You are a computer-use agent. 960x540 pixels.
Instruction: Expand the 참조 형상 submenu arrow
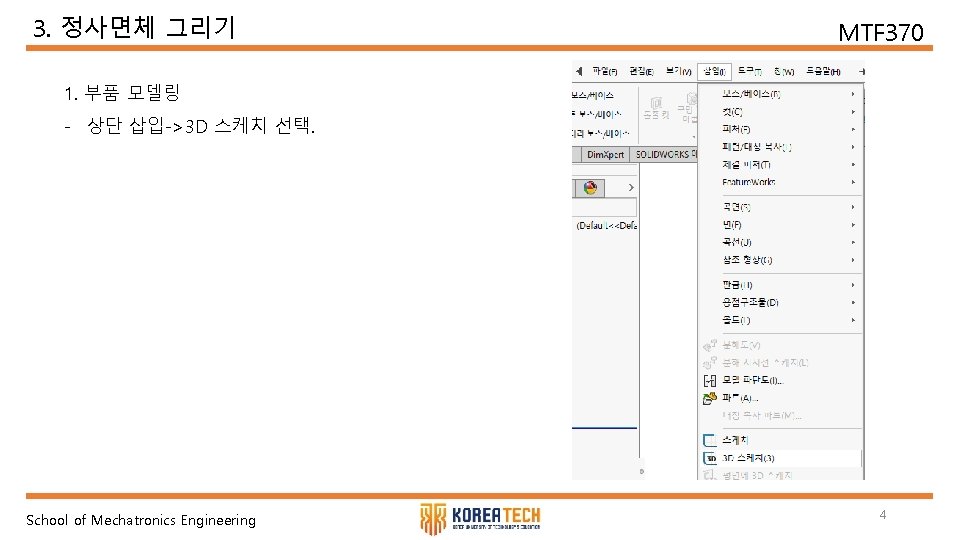(853, 260)
